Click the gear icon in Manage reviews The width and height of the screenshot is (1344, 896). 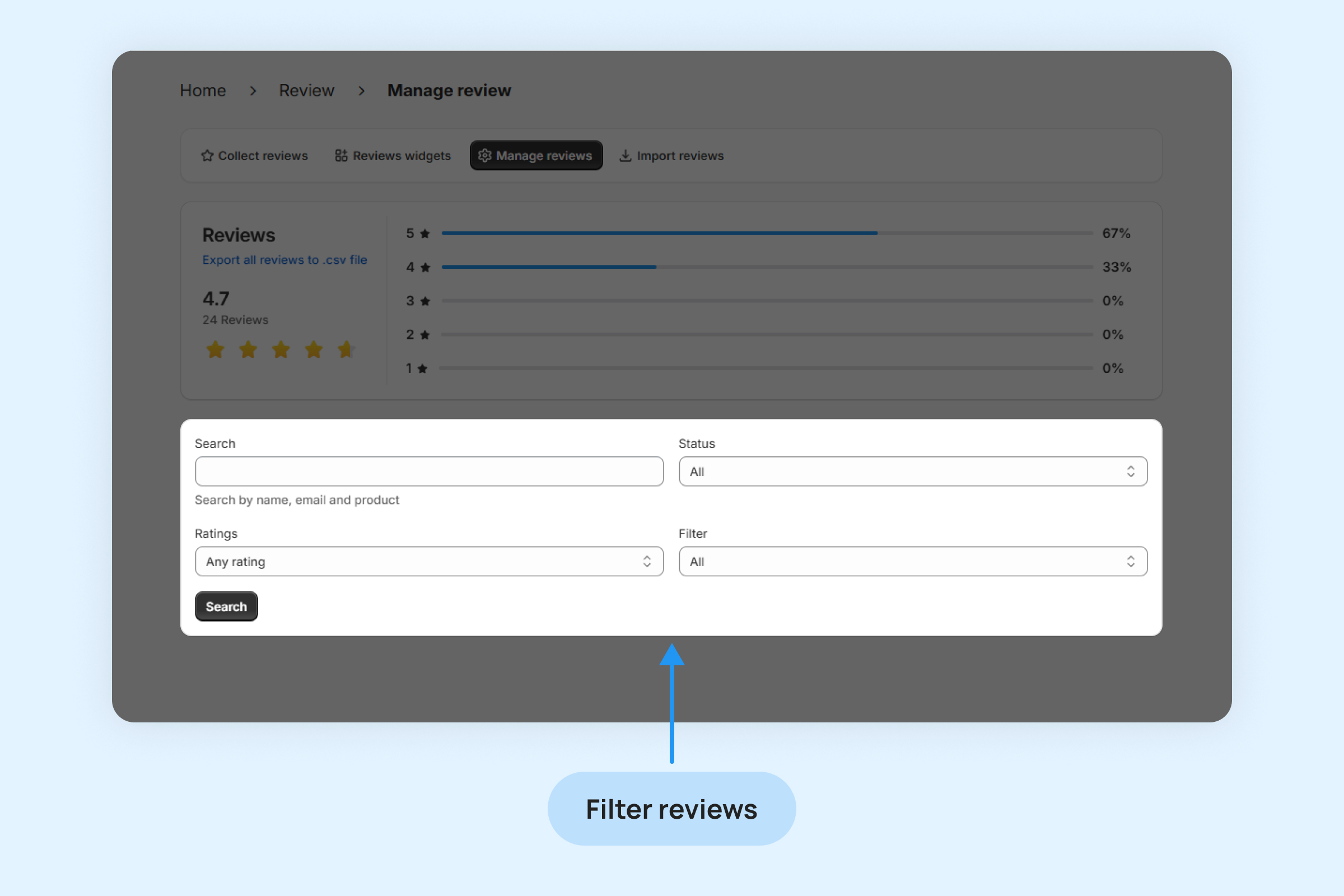(x=484, y=156)
